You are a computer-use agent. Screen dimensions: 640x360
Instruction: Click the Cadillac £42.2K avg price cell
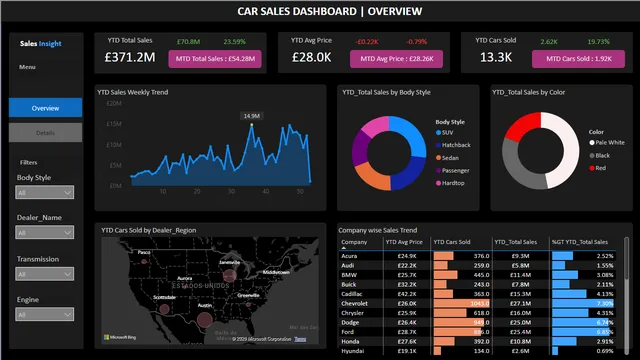point(407,294)
